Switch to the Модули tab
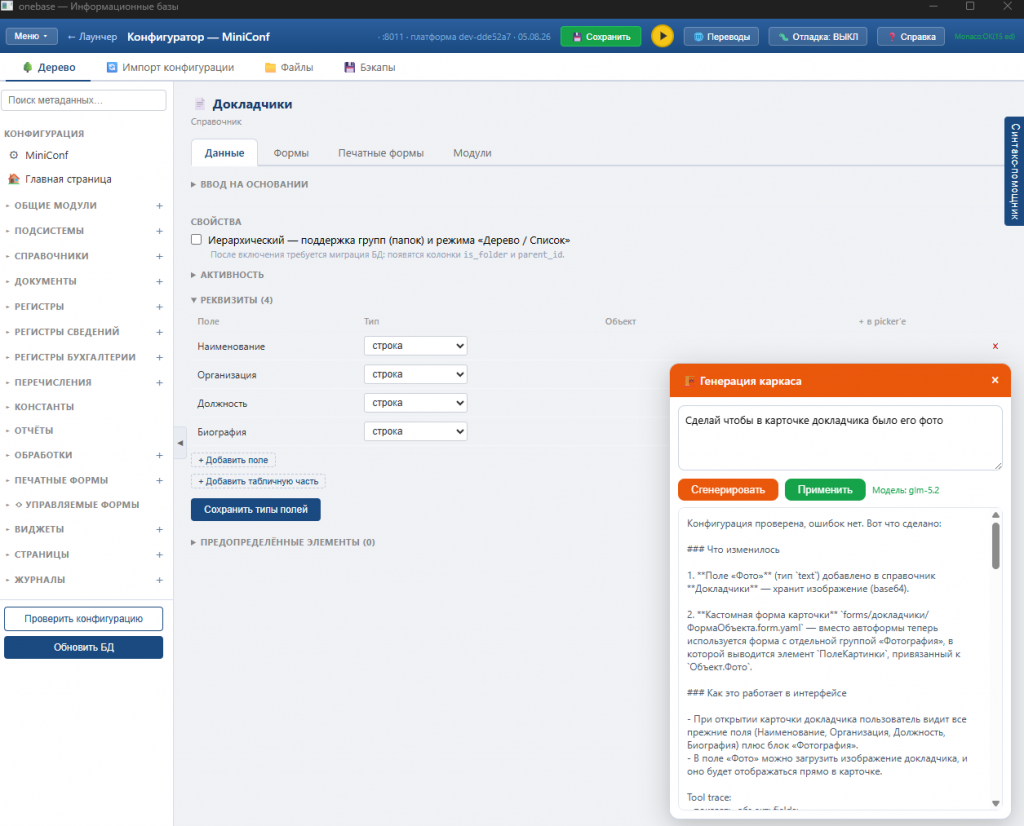 (x=472, y=153)
